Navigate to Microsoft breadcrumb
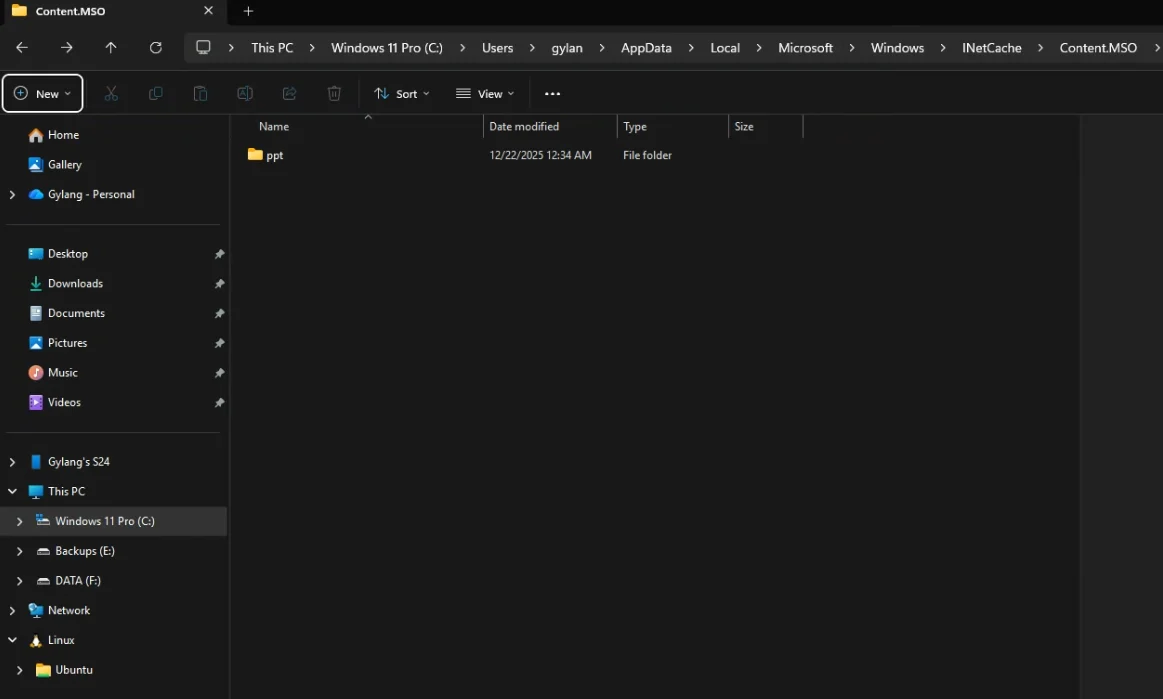 pyautogui.click(x=805, y=47)
